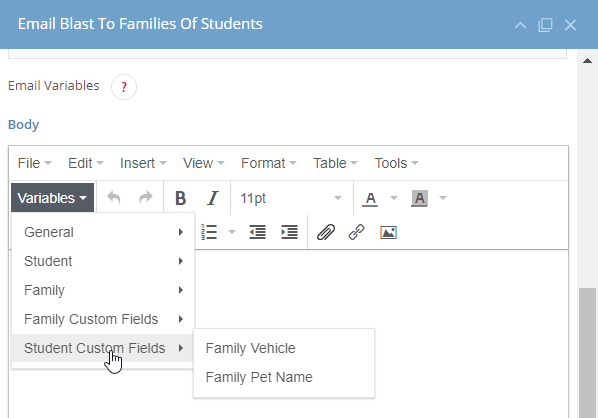Open the Edit menu
598x418 pixels.
(85, 163)
